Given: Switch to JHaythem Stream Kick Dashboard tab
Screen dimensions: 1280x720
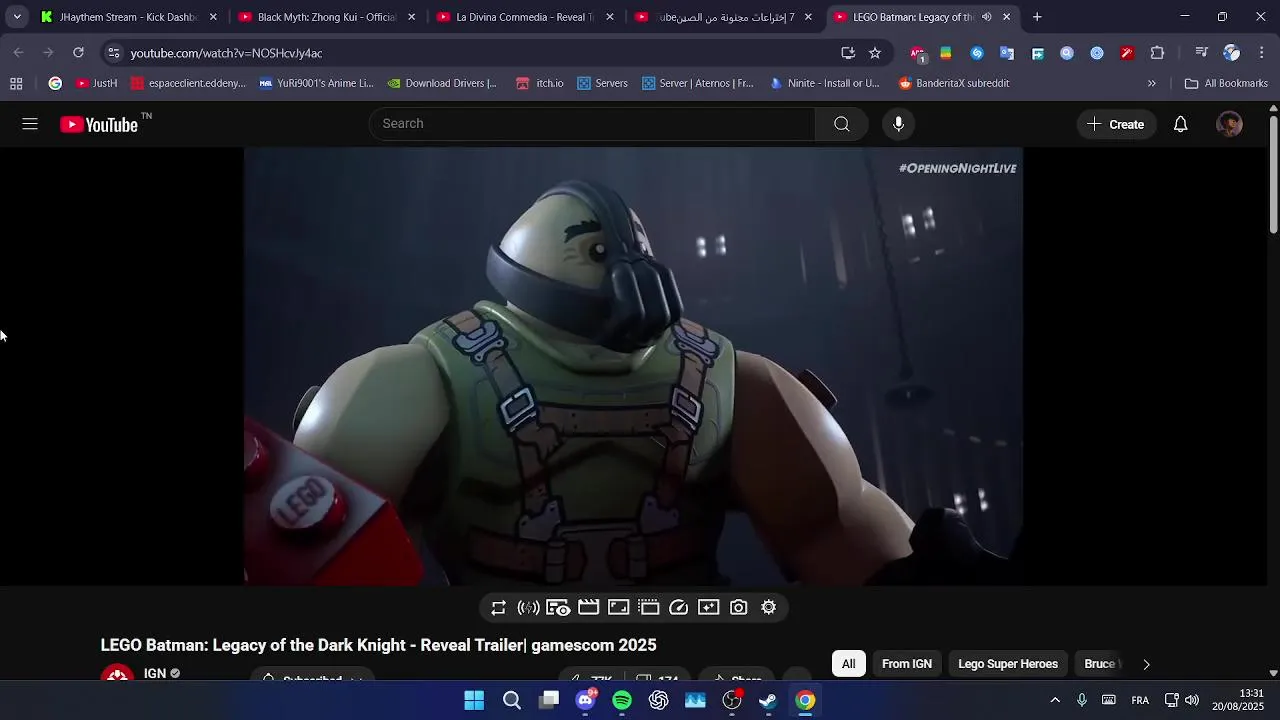Looking at the screenshot, I should click(x=129, y=17).
